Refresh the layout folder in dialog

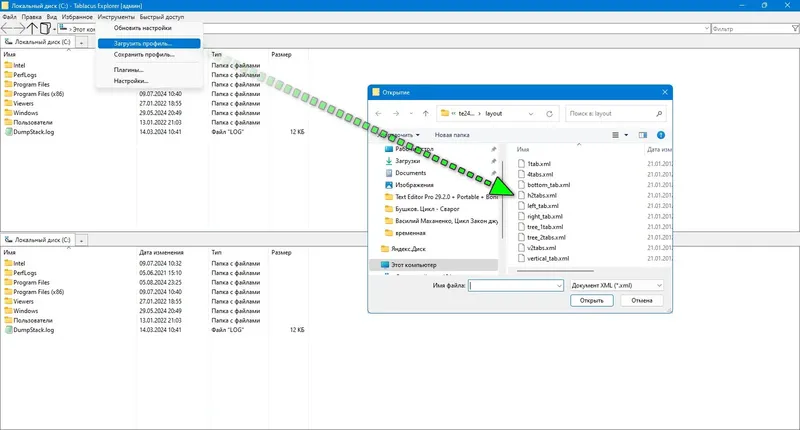pos(549,114)
